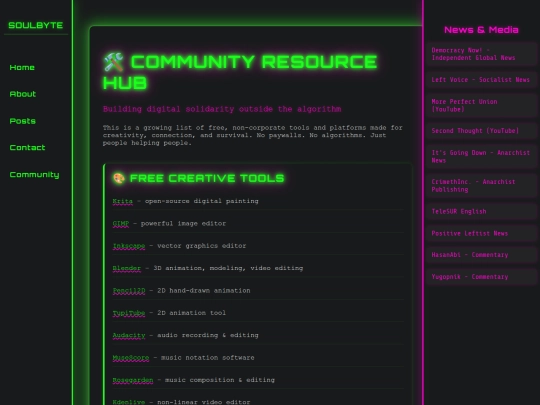Open the Home page
Image resolution: width=540 pixels, height=405 pixels.
[22, 68]
